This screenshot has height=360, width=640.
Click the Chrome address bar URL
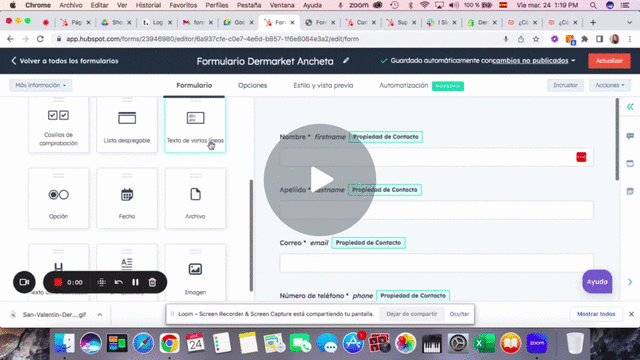[x=212, y=39]
